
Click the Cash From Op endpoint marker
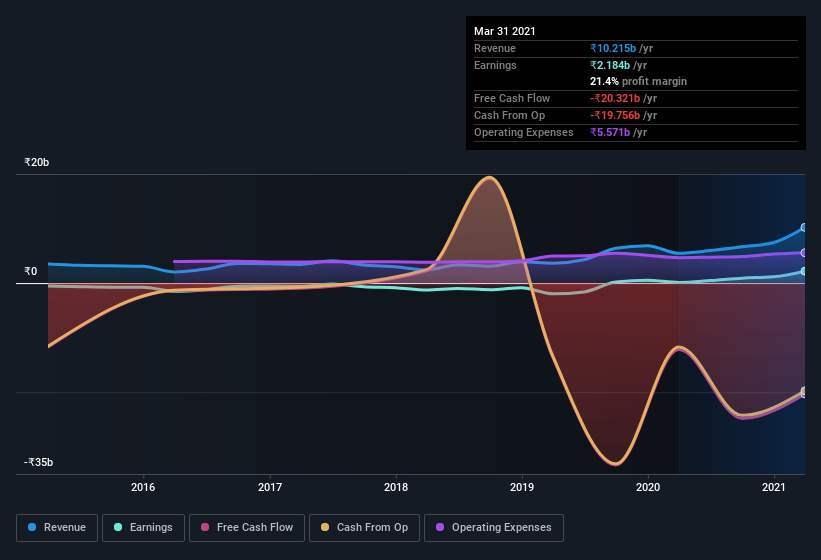coord(804,391)
